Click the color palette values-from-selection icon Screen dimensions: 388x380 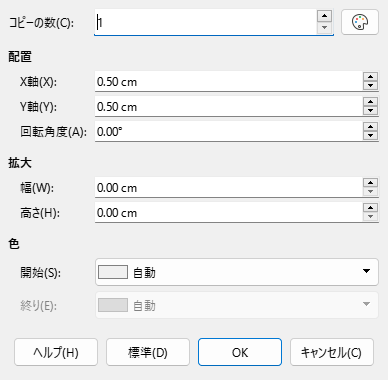tap(360, 22)
